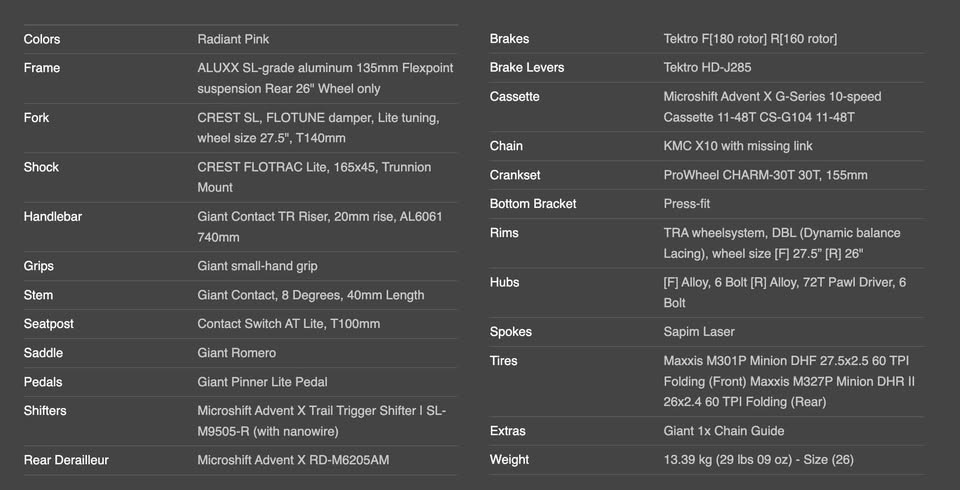Image resolution: width=960 pixels, height=490 pixels.
Task: Select the Stem row label
Action: point(38,295)
